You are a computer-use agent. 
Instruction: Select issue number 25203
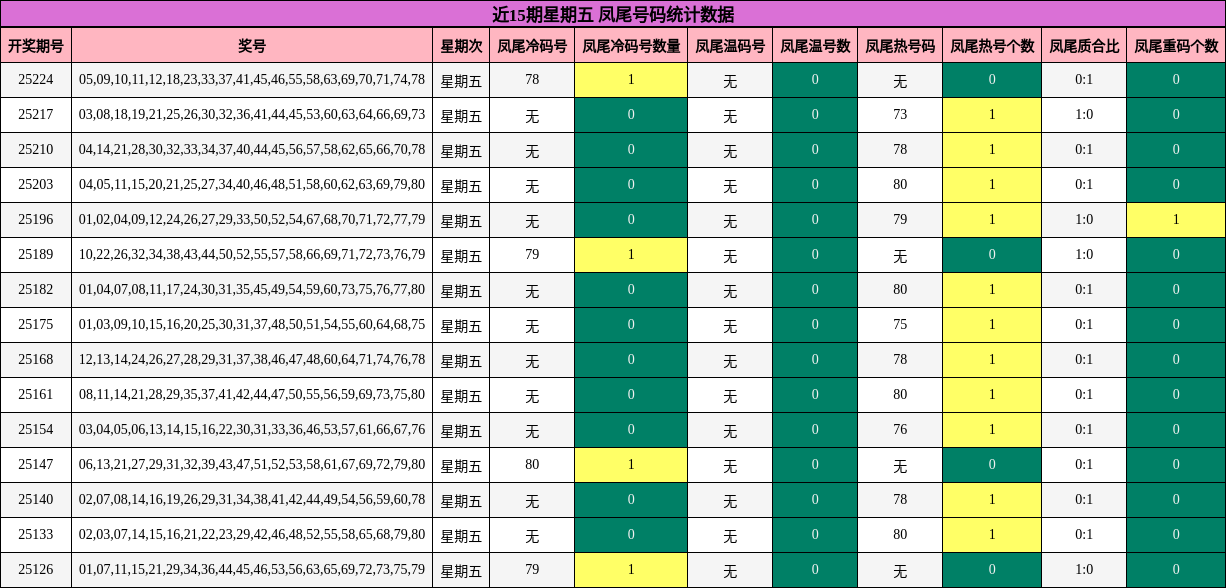click(36, 185)
